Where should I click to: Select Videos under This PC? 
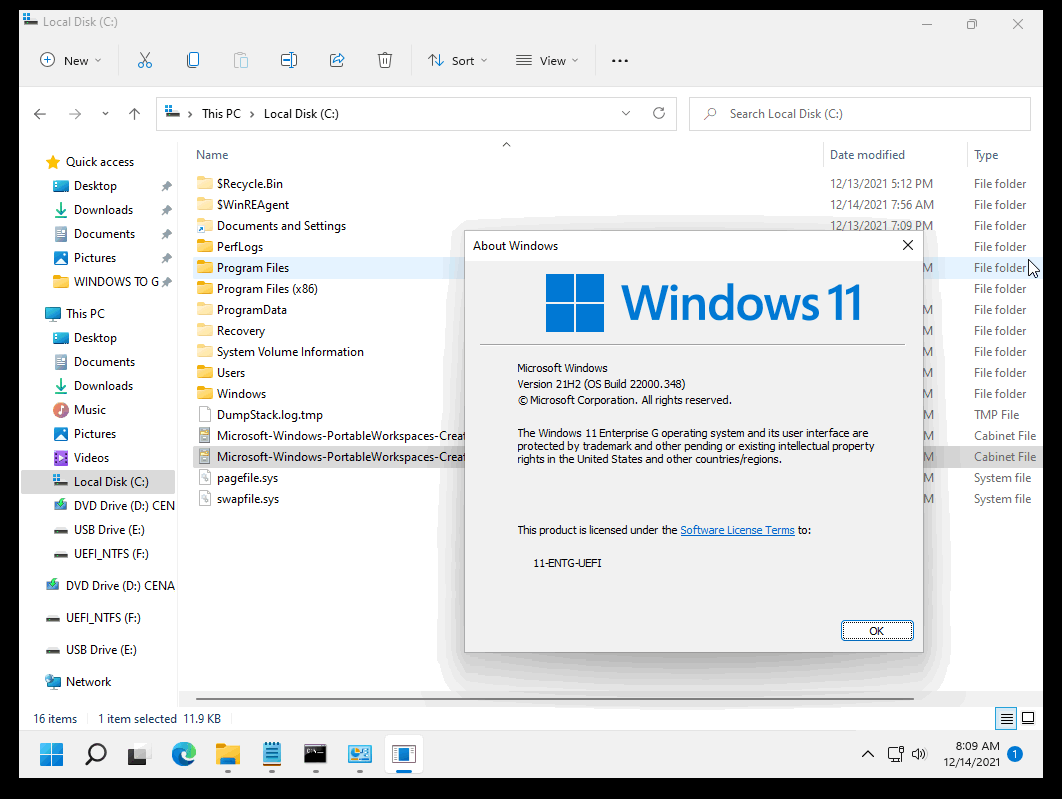pos(91,458)
